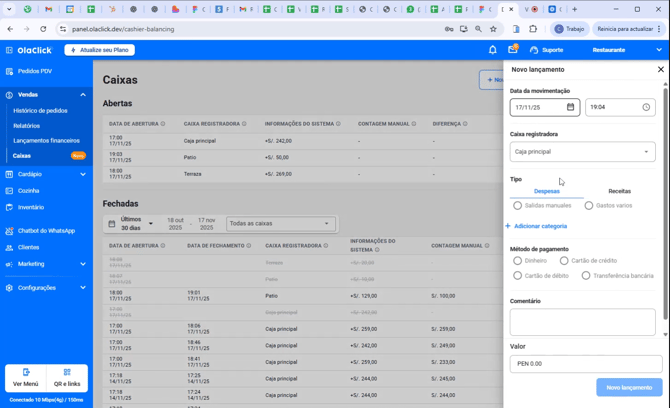Click the browser zoom magnifier icon

point(478,29)
